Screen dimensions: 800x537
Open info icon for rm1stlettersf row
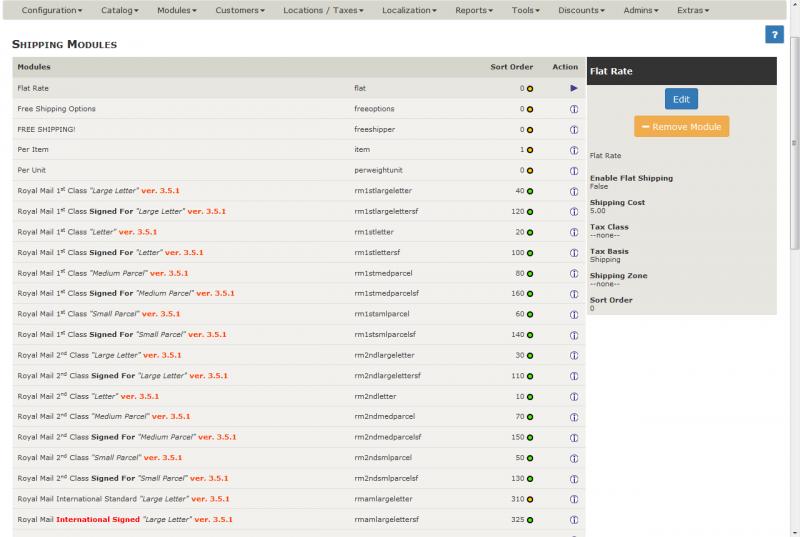pyautogui.click(x=574, y=253)
